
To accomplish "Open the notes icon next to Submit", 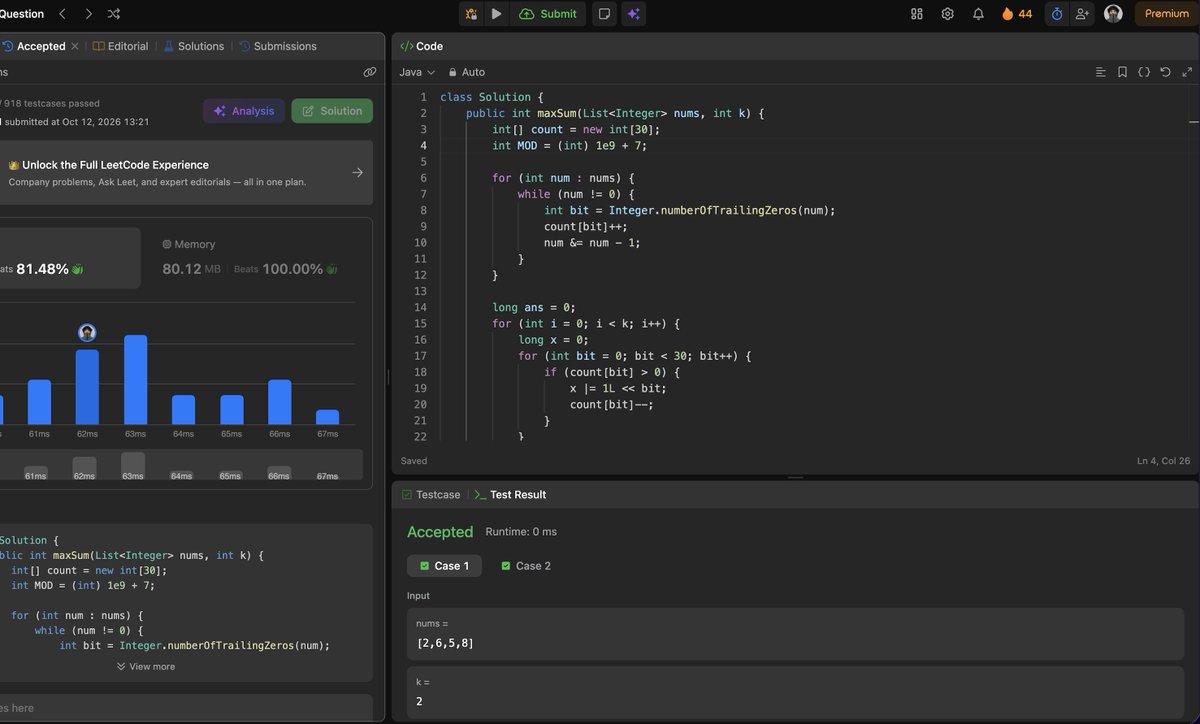I will (604, 14).
